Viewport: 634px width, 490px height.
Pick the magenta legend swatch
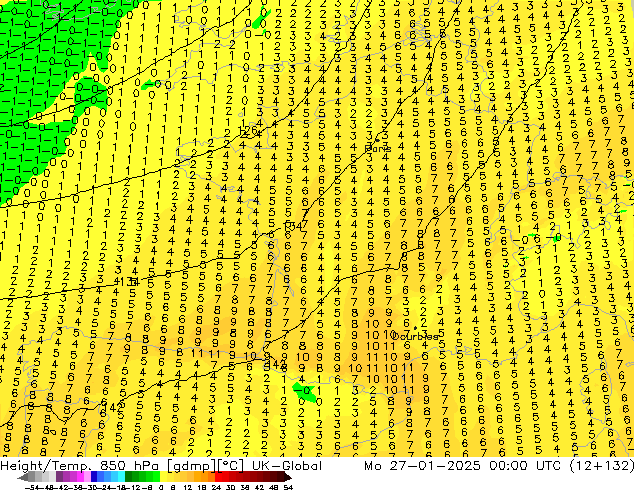[80, 477]
